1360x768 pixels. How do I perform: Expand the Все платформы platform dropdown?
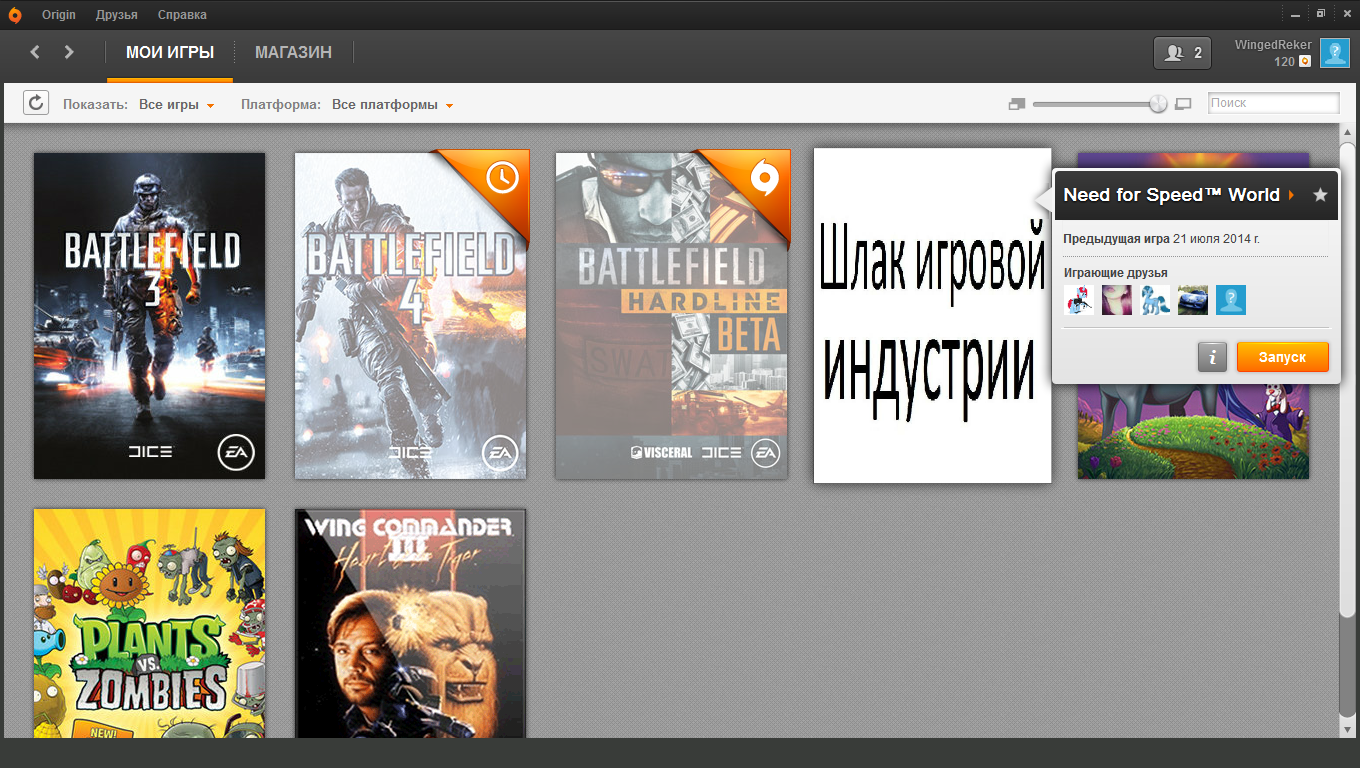[x=393, y=105]
